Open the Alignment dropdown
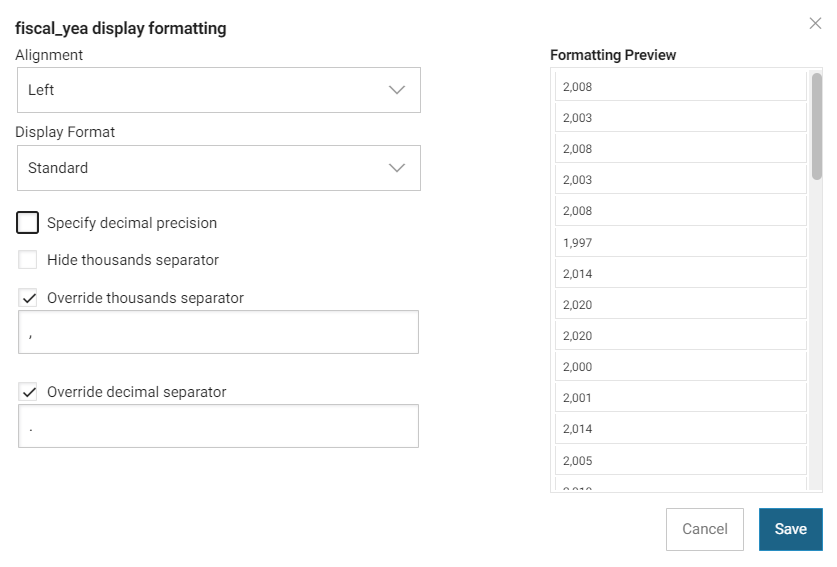The width and height of the screenshot is (837, 567). point(219,90)
